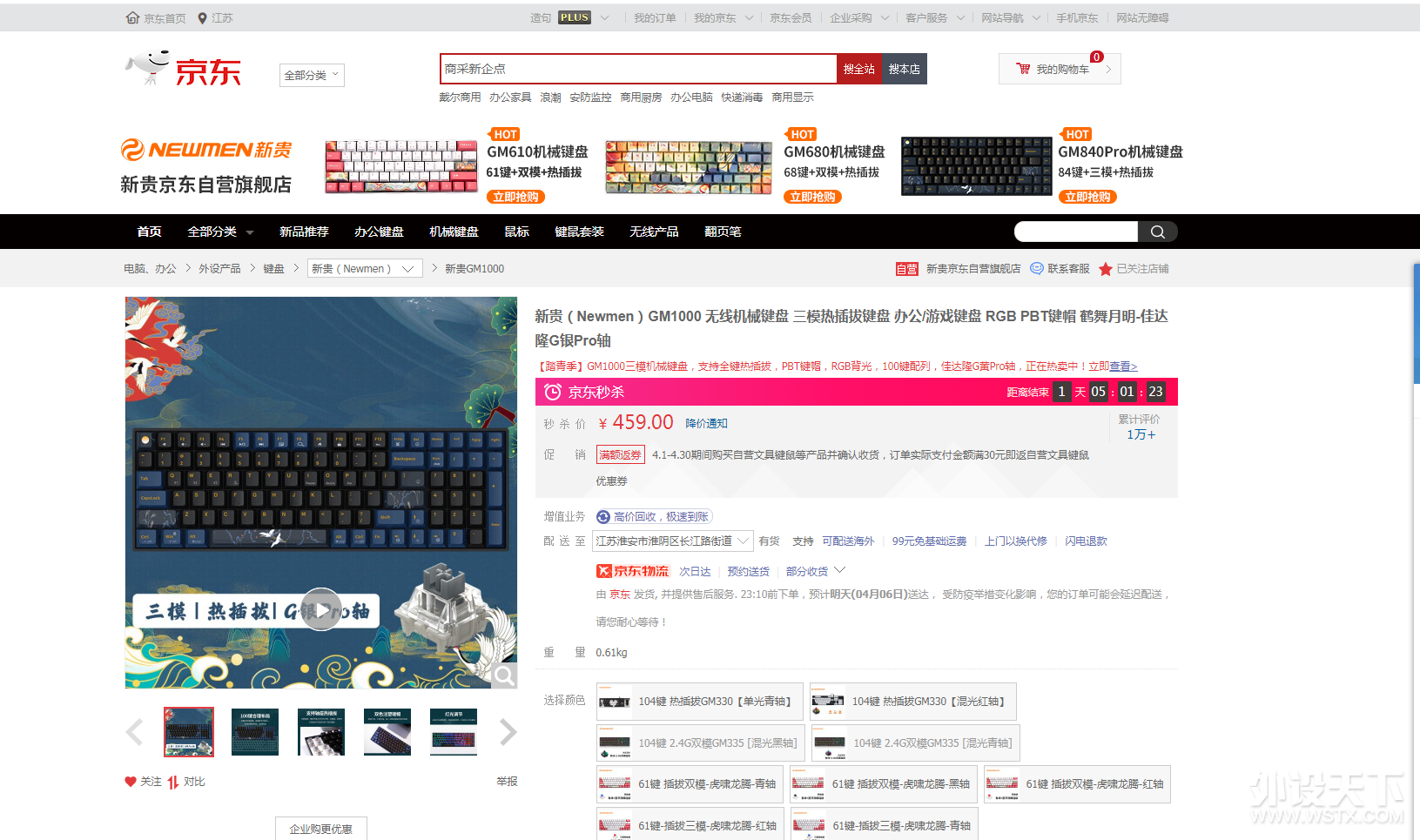The height and width of the screenshot is (840, 1420).
Task: Select option 104键 2.4G双模GM335 [混光青轴]
Action: 915,743
